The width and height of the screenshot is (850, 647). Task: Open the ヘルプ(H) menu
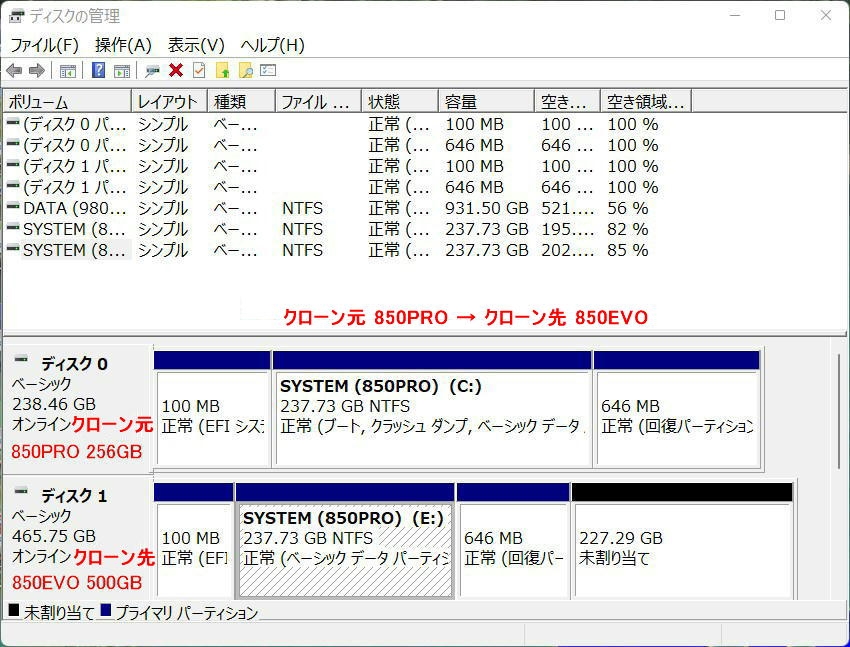tap(272, 45)
